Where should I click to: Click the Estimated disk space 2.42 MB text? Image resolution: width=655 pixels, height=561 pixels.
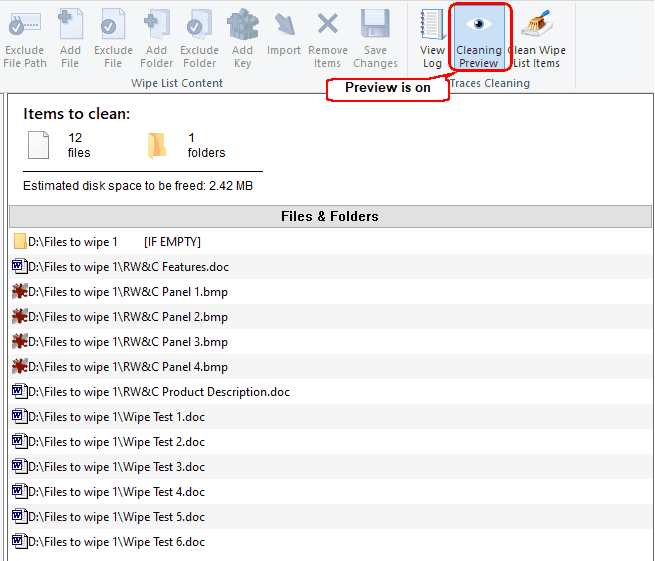coord(138,186)
